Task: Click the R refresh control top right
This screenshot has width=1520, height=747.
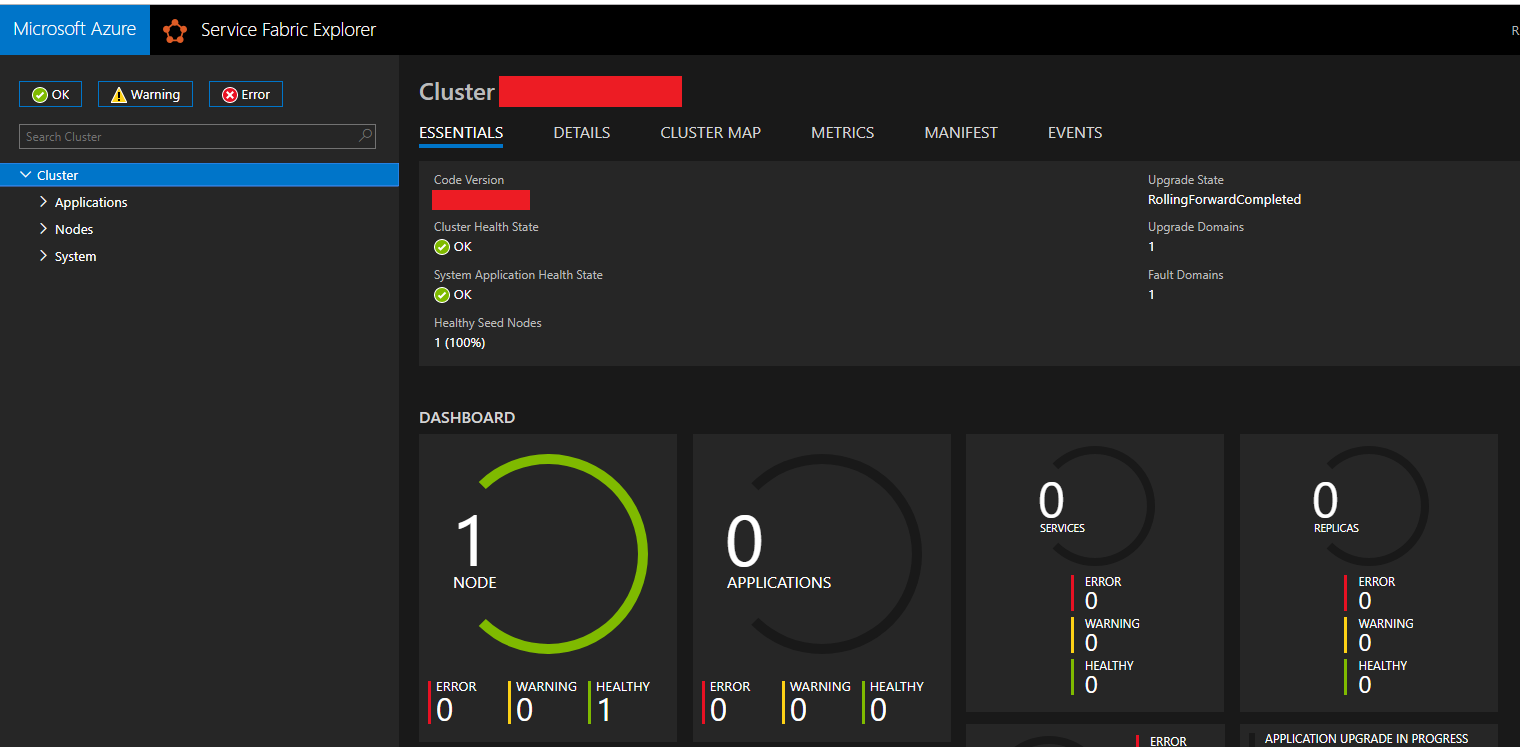Action: [x=1513, y=31]
